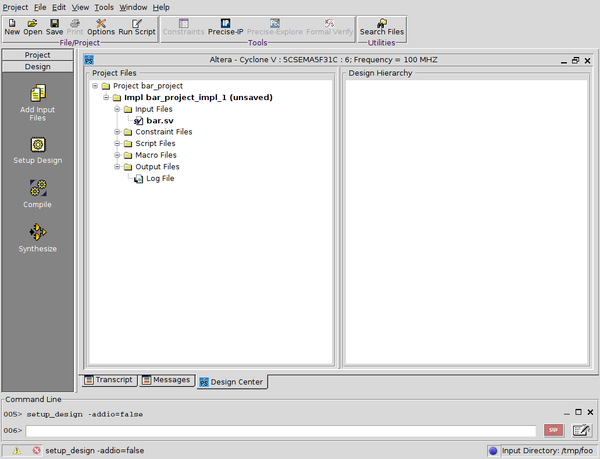Select the bar.sv input file
The height and width of the screenshot is (459, 600).
click(x=160, y=120)
